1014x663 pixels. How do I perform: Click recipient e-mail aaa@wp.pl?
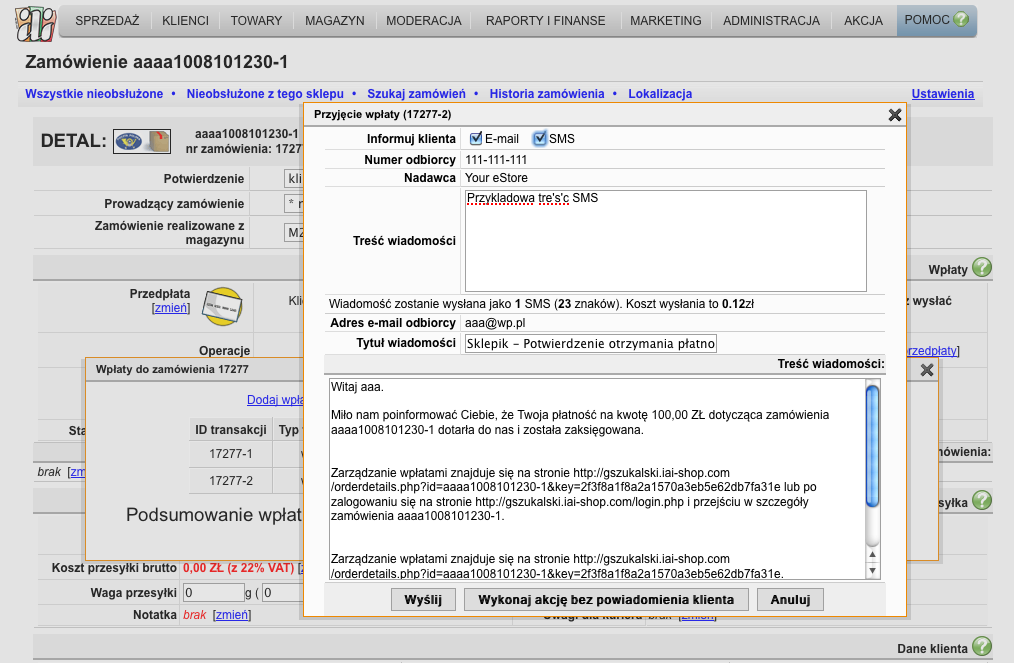[495, 323]
